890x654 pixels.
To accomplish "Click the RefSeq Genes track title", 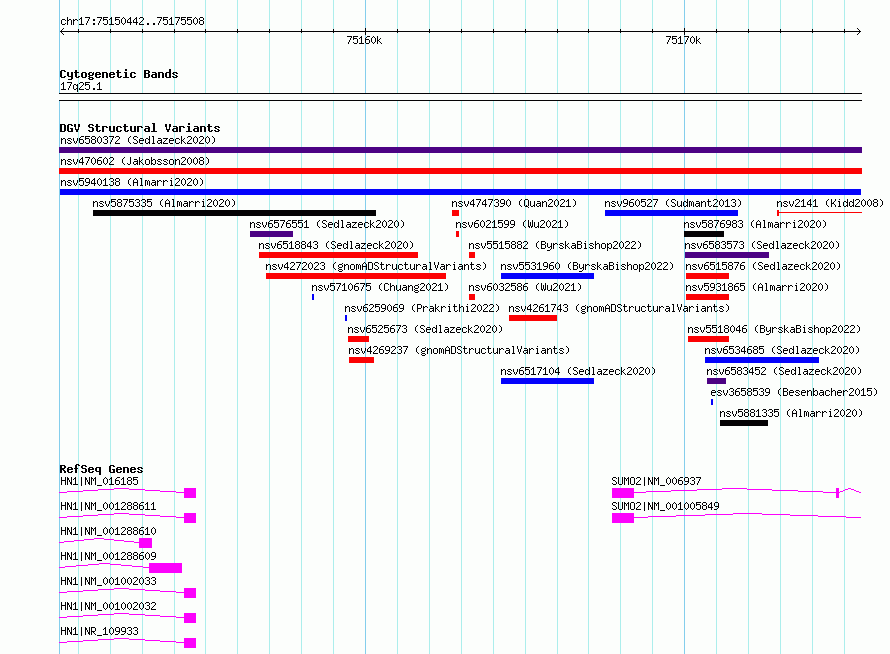I will (102, 469).
